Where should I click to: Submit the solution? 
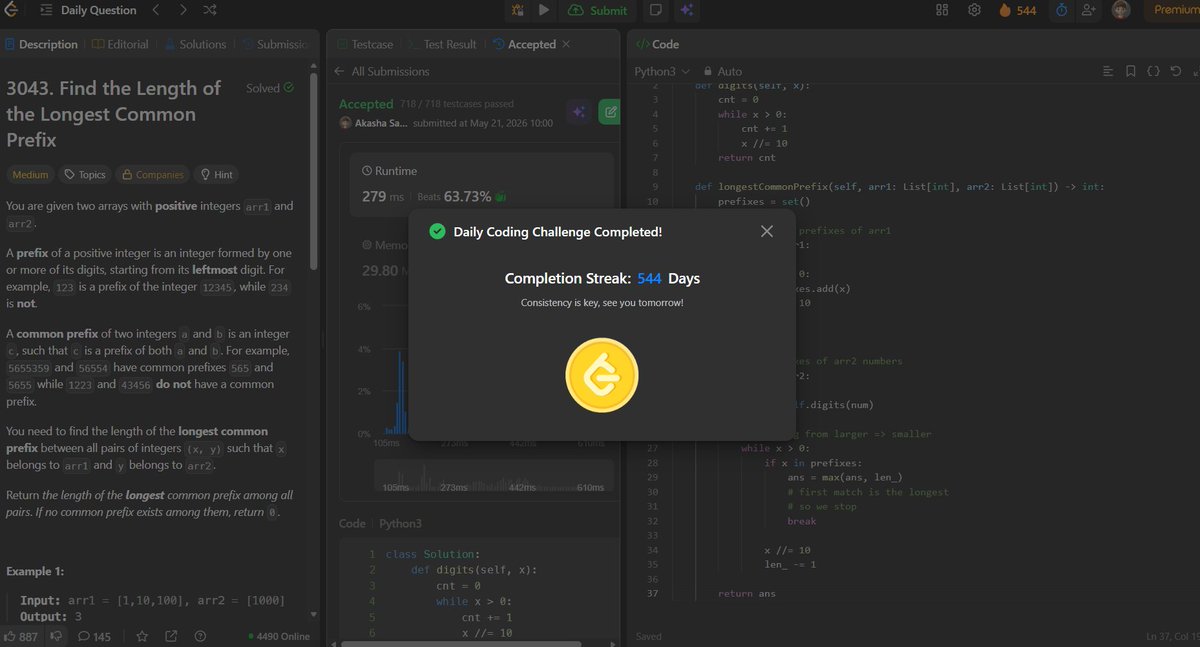coord(598,10)
